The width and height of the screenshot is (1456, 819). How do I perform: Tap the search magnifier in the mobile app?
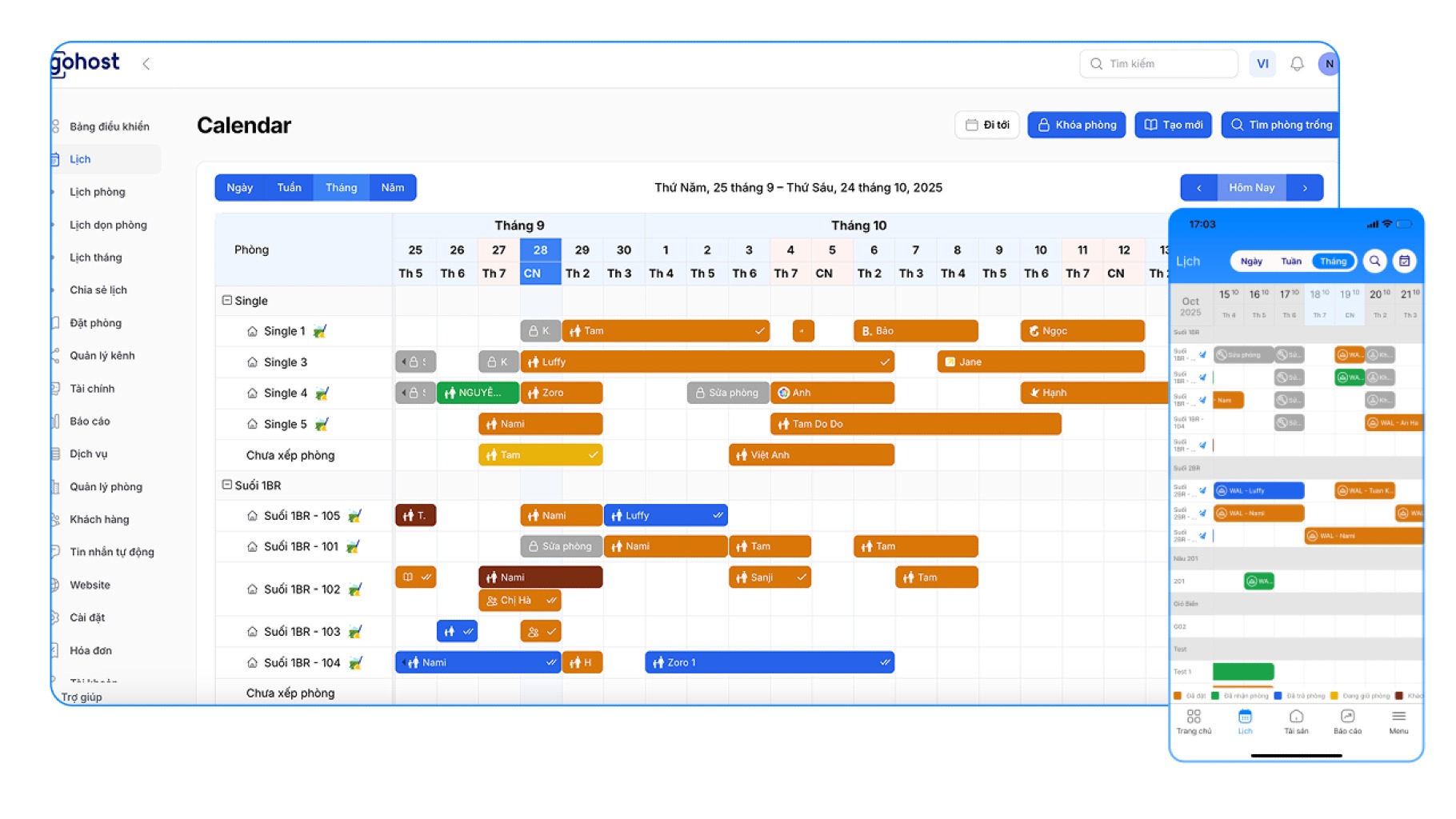1375,261
